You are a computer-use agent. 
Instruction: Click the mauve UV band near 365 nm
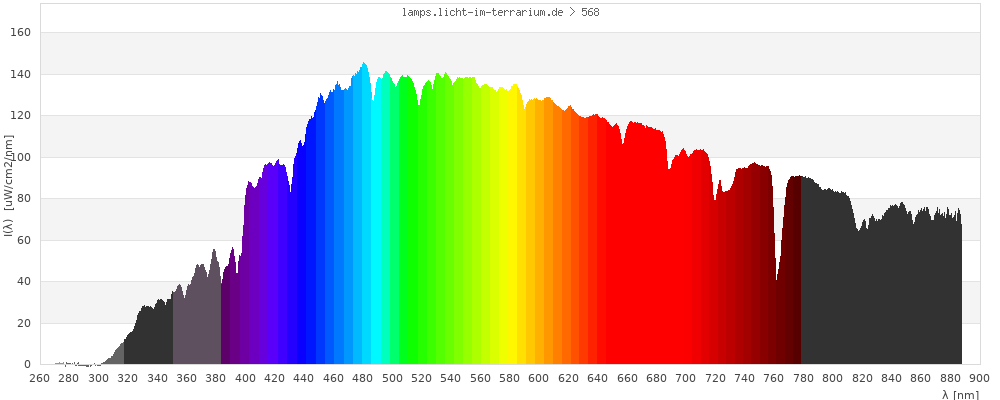pos(196,320)
